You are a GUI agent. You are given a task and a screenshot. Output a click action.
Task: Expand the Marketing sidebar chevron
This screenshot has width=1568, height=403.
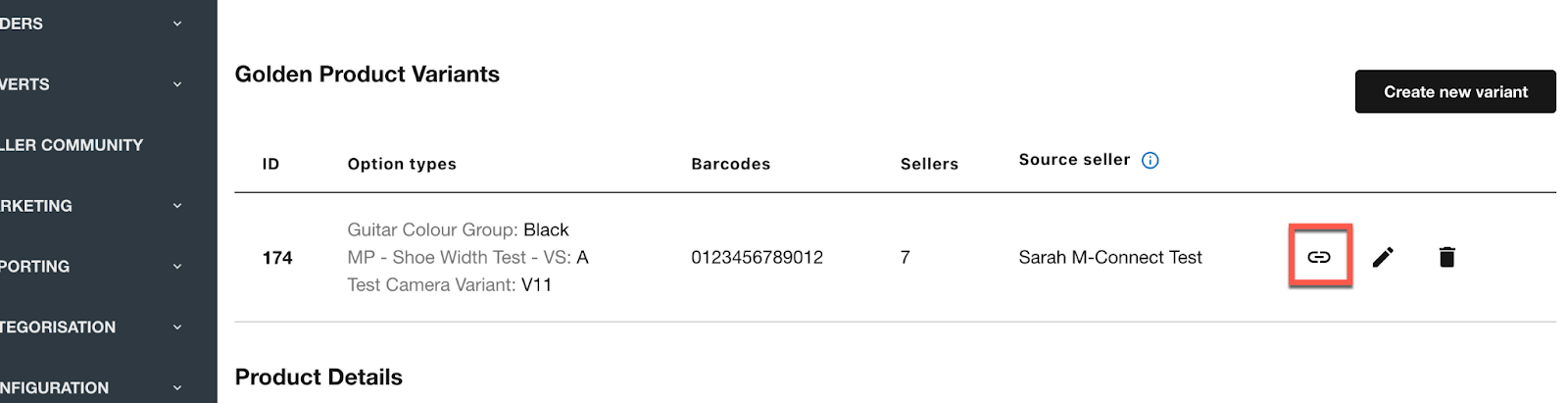[177, 206]
